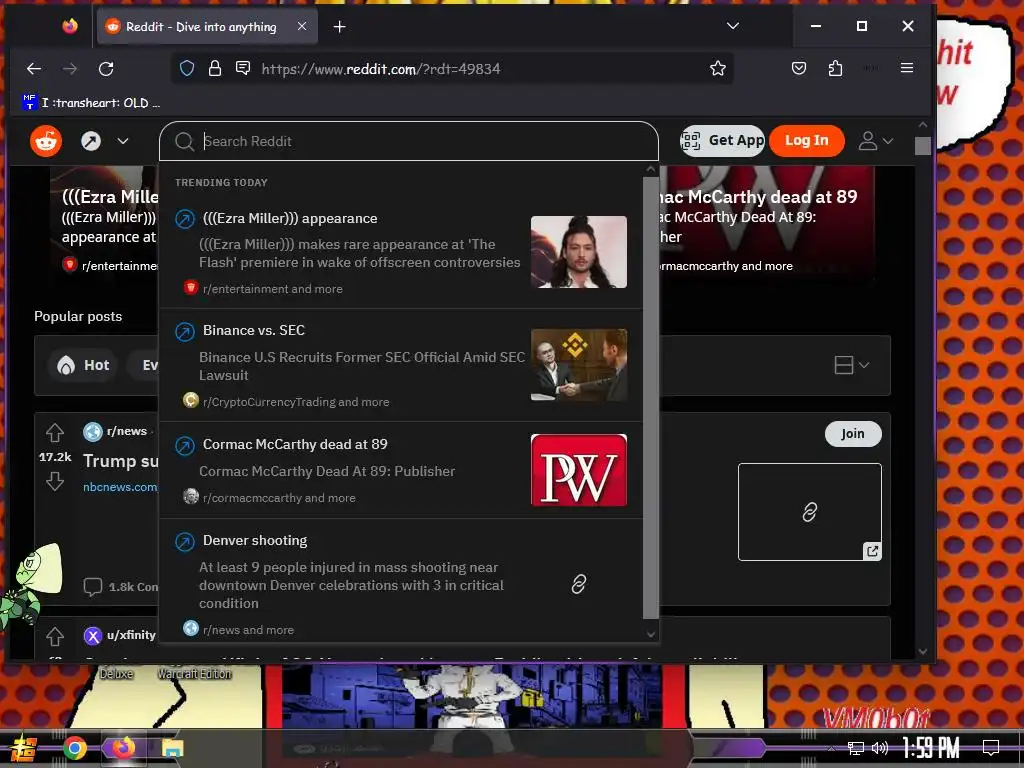The width and height of the screenshot is (1024, 768).
Task: Open the Popular feed arrow icon
Action: (x=91, y=140)
